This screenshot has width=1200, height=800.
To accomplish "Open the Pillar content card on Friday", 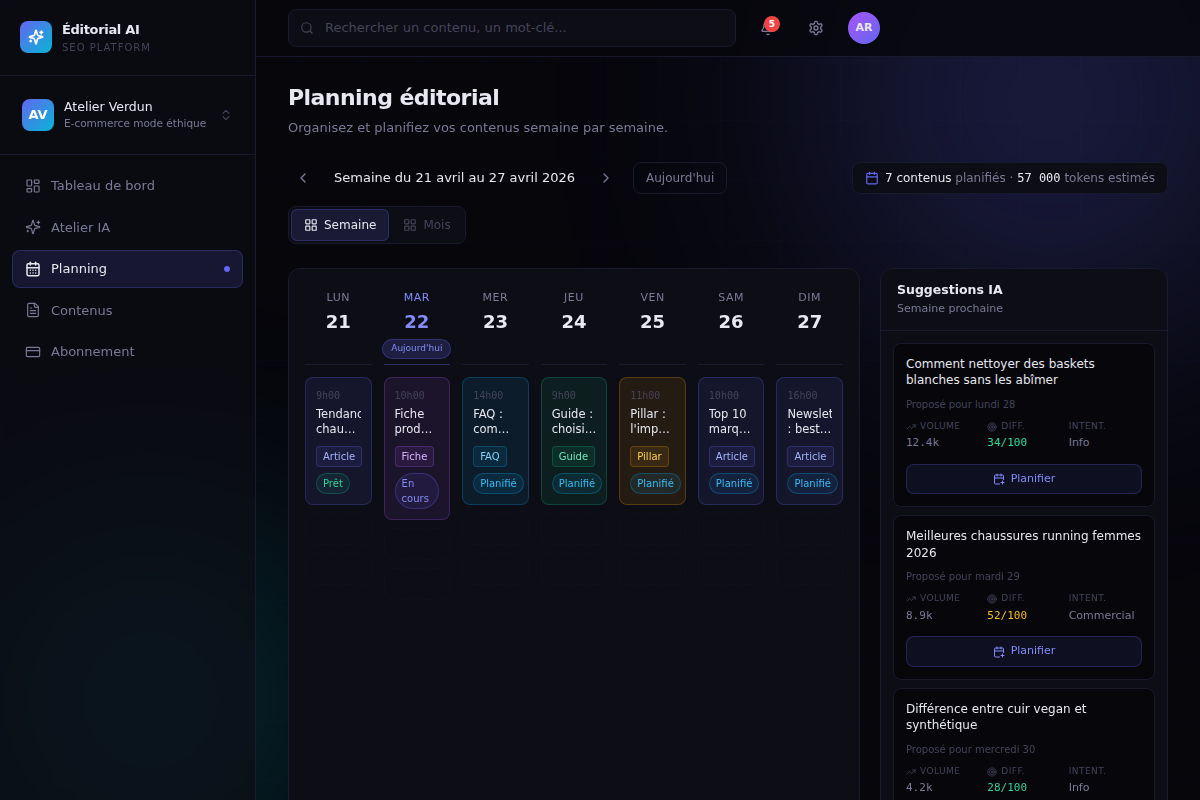I will click(x=652, y=441).
